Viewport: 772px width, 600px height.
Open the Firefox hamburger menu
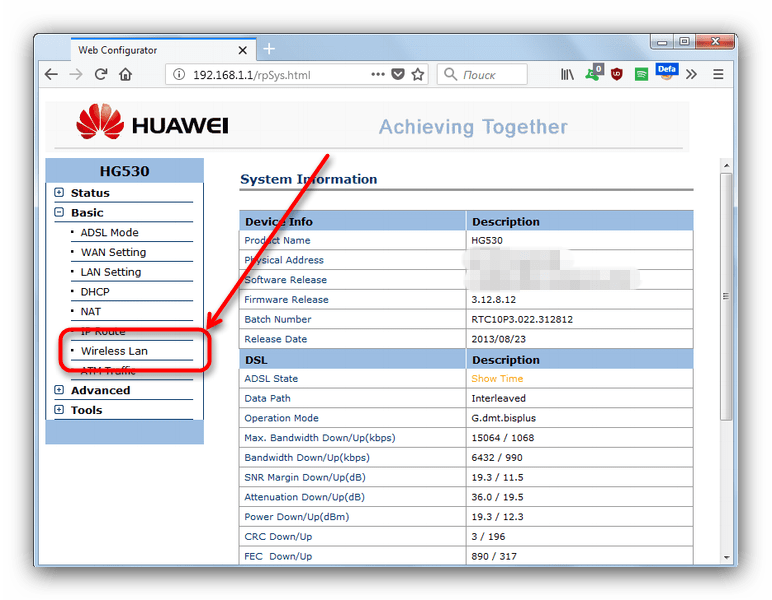point(718,74)
